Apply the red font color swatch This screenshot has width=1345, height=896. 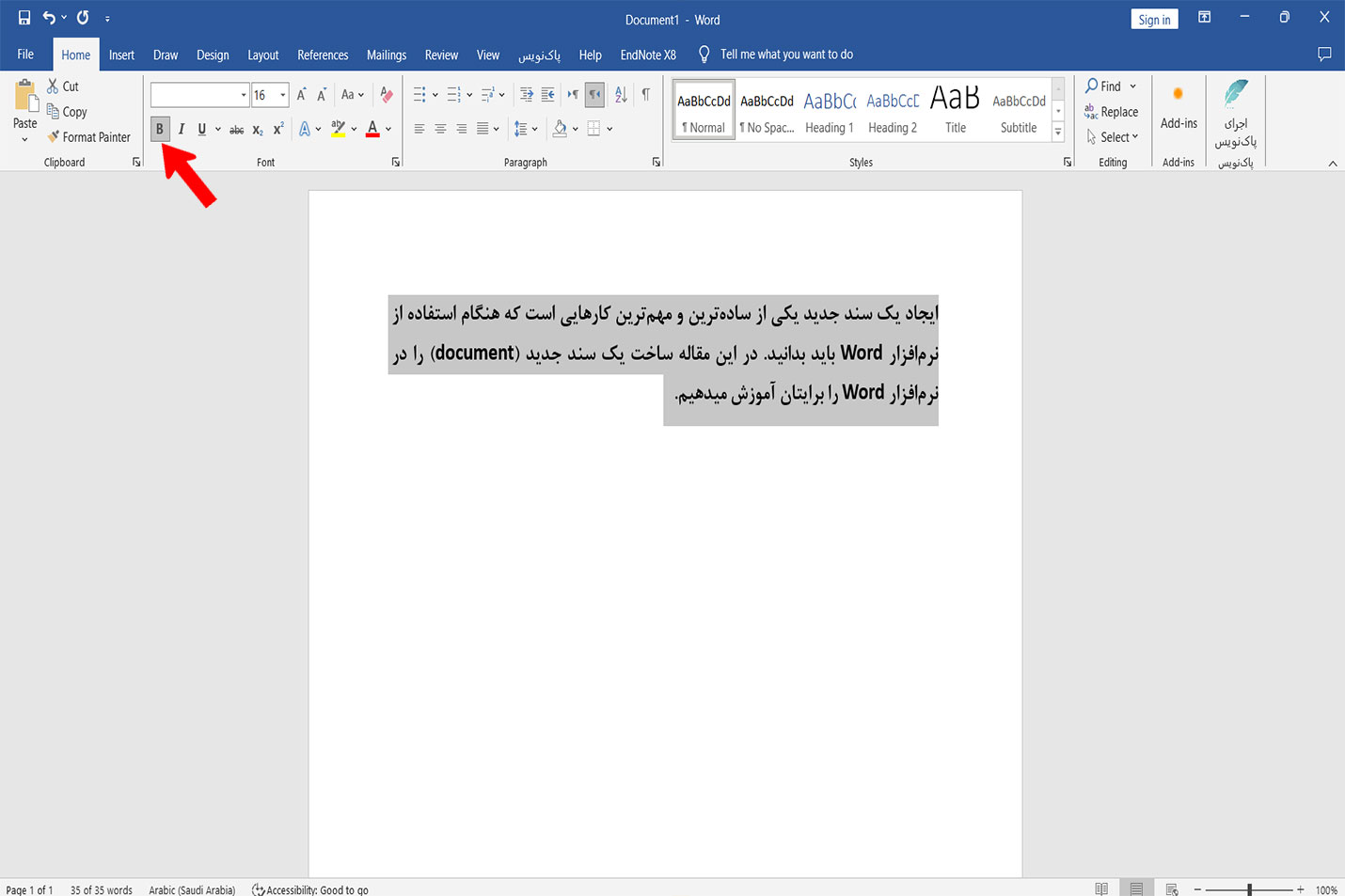coord(372,129)
